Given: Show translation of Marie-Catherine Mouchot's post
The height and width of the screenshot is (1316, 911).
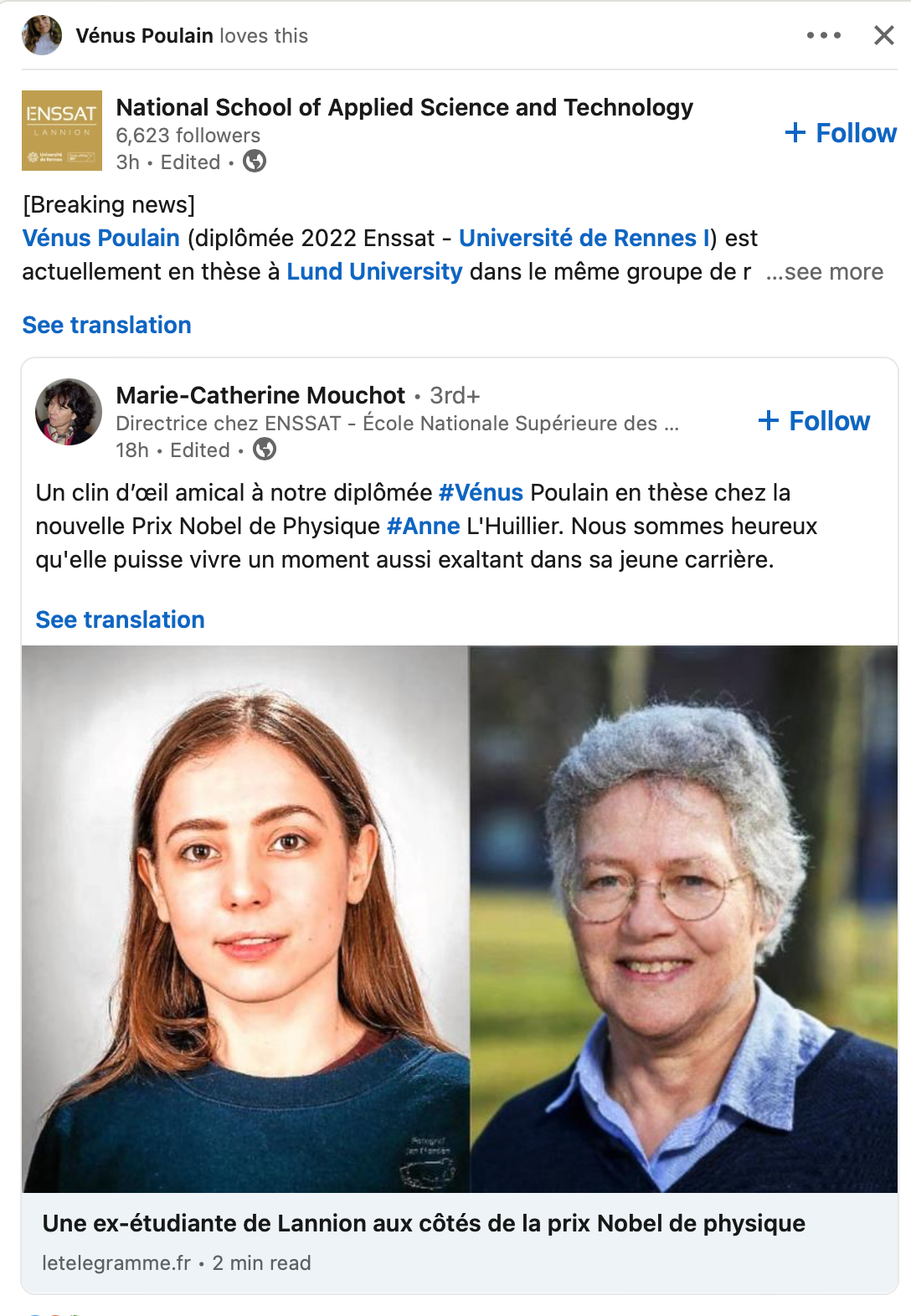Looking at the screenshot, I should tap(120, 619).
